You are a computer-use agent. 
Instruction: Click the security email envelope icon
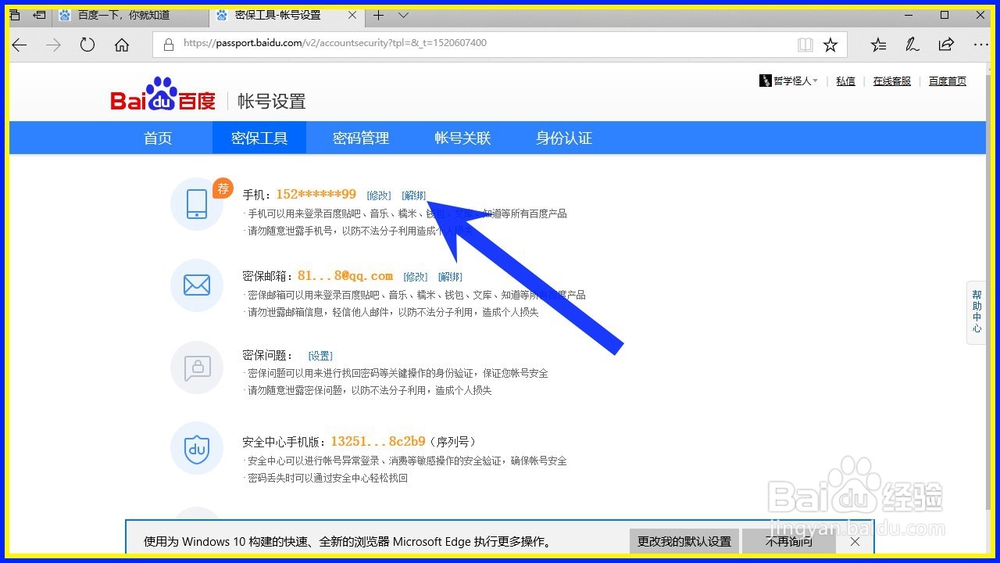point(196,285)
